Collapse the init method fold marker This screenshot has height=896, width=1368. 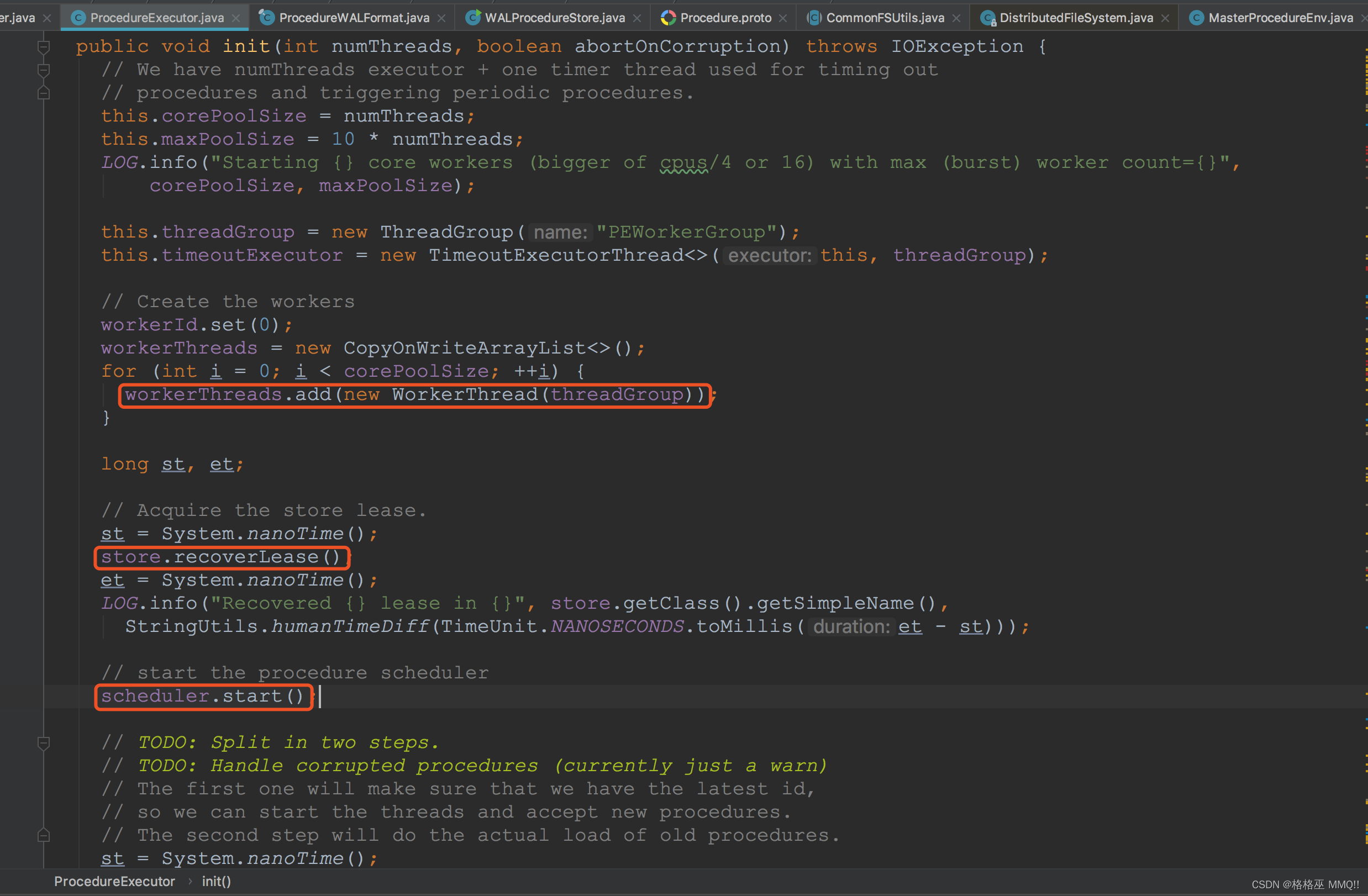44,46
